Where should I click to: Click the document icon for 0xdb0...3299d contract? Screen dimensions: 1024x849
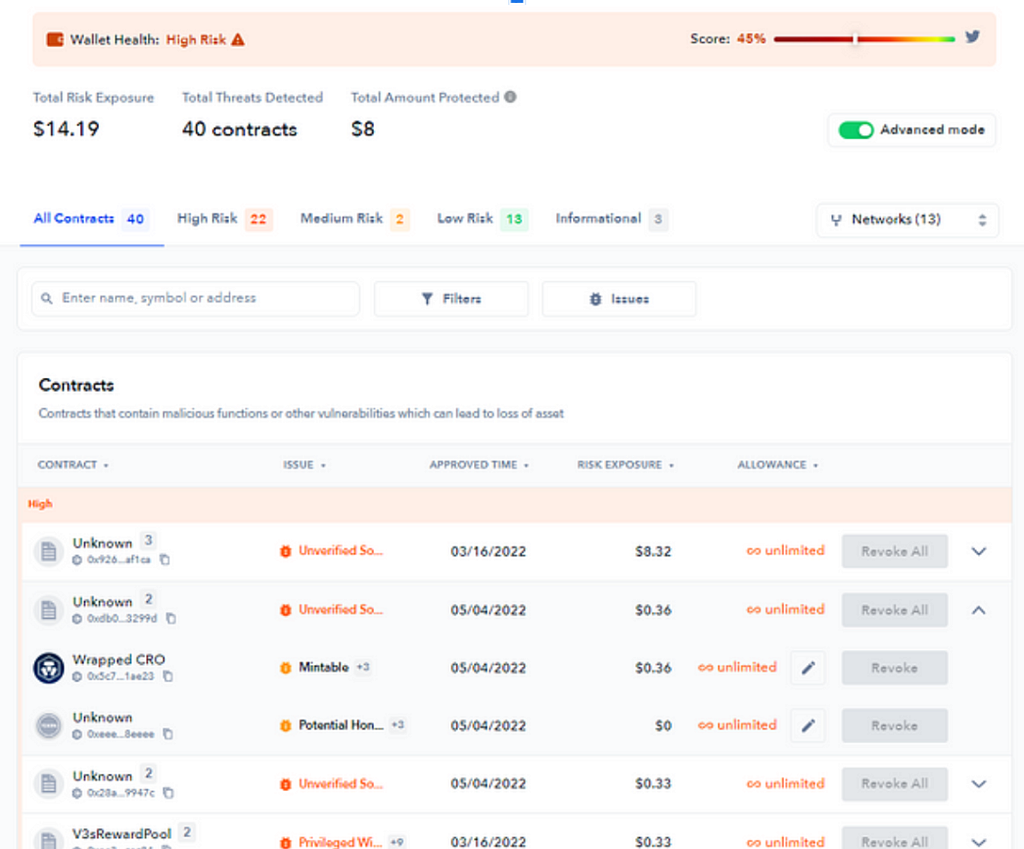click(48, 610)
